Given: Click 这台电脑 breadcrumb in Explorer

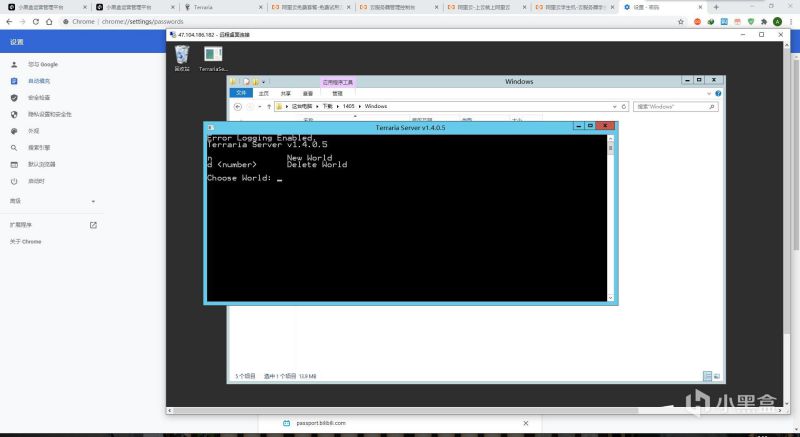Looking at the screenshot, I should point(302,107).
